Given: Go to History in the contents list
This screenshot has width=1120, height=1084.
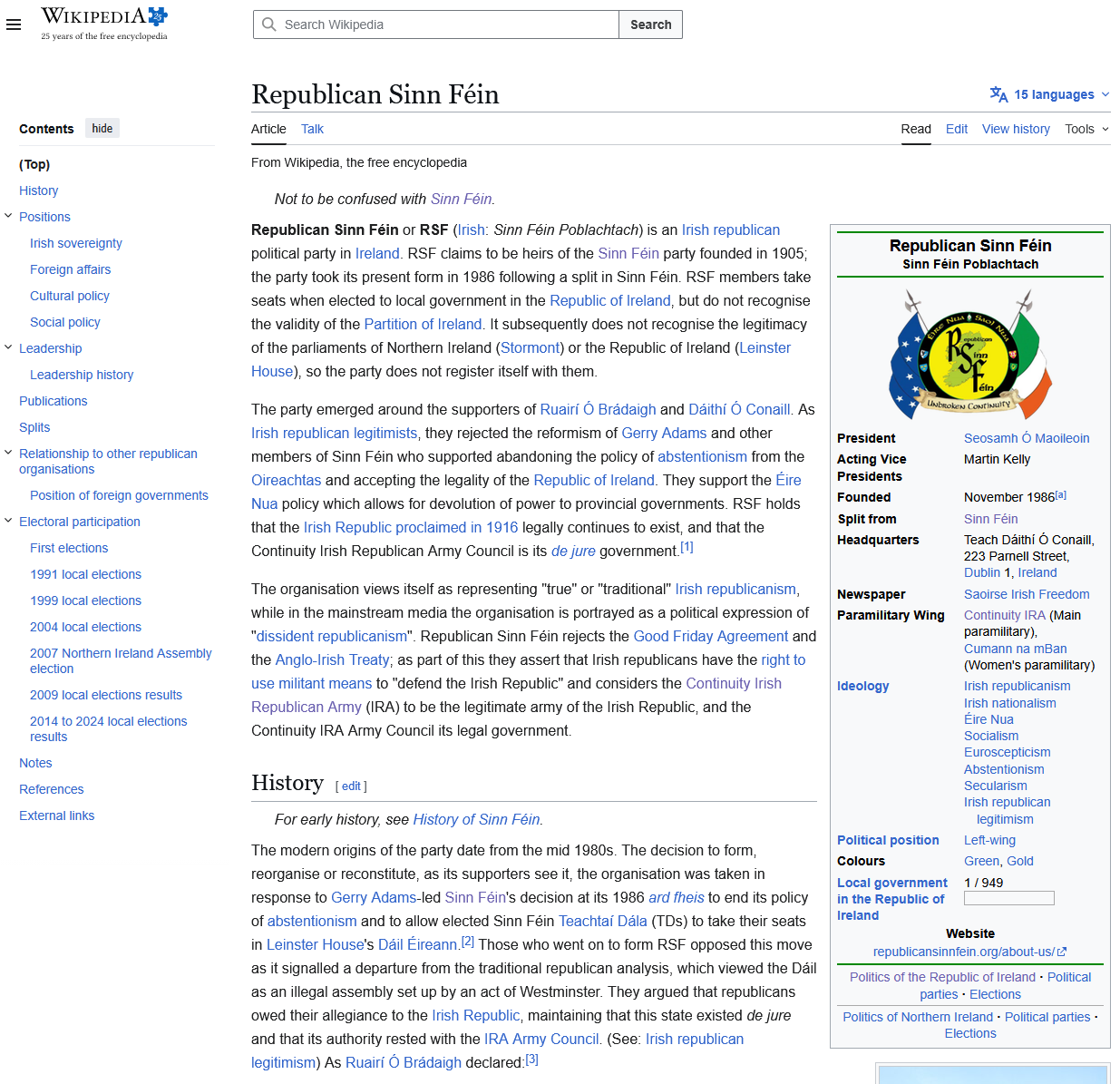Looking at the screenshot, I should click(38, 190).
